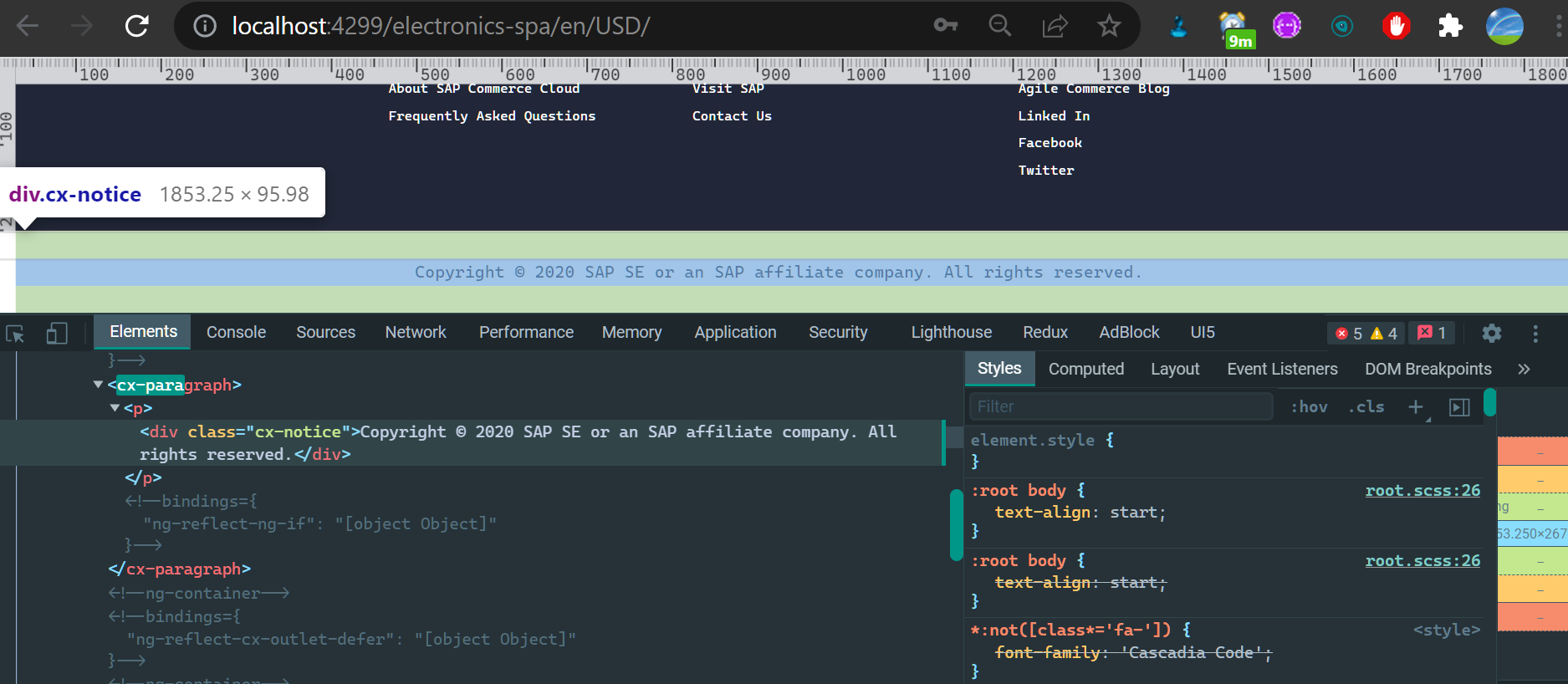The width and height of the screenshot is (1568, 684).
Task: Toggle the .cls element classes panel
Action: (1366, 406)
